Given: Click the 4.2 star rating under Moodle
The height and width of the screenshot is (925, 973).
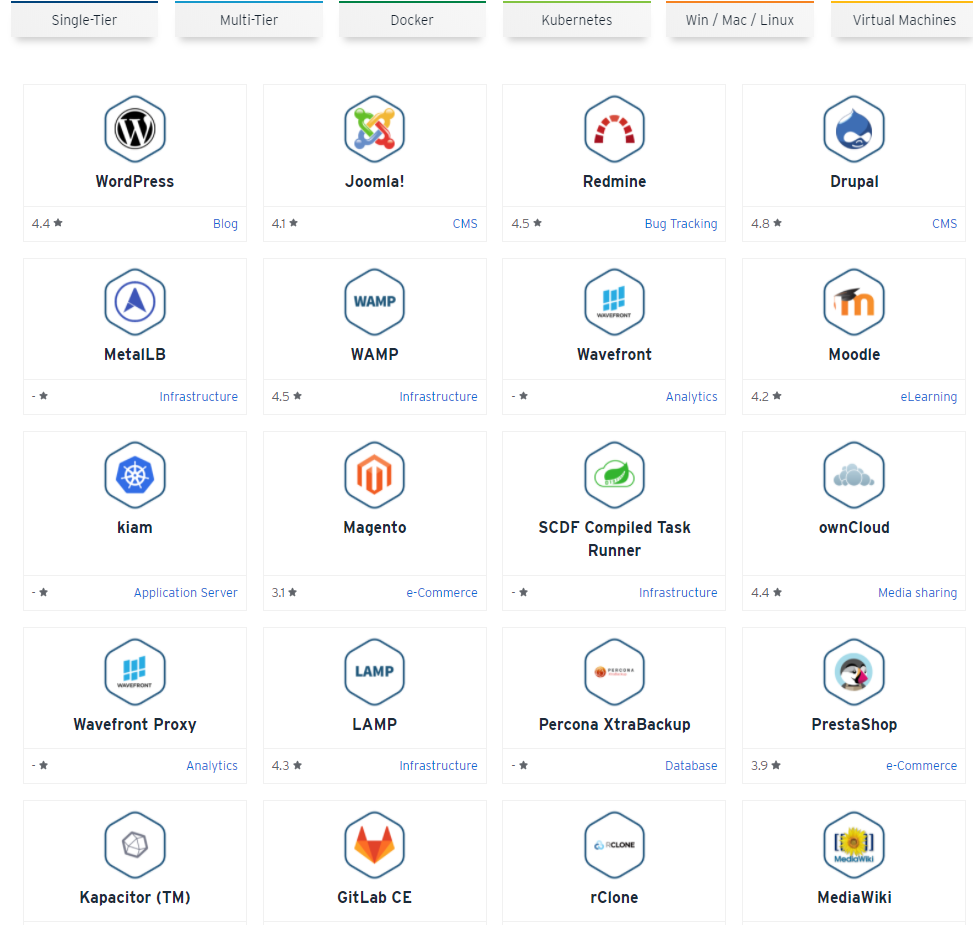Looking at the screenshot, I should coord(766,396).
